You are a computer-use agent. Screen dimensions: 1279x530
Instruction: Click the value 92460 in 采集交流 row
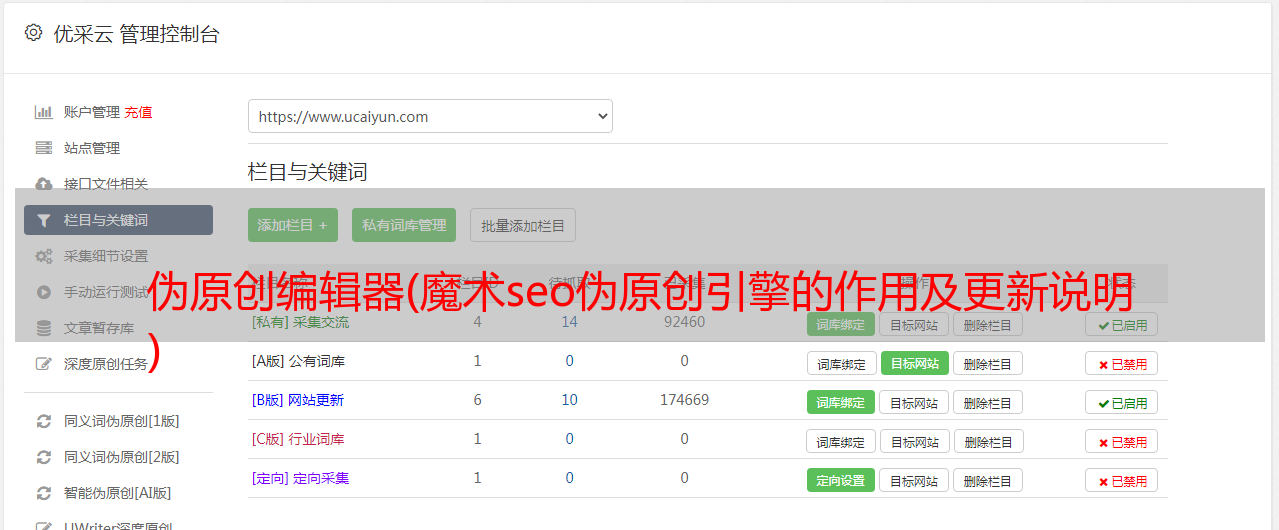tap(684, 322)
